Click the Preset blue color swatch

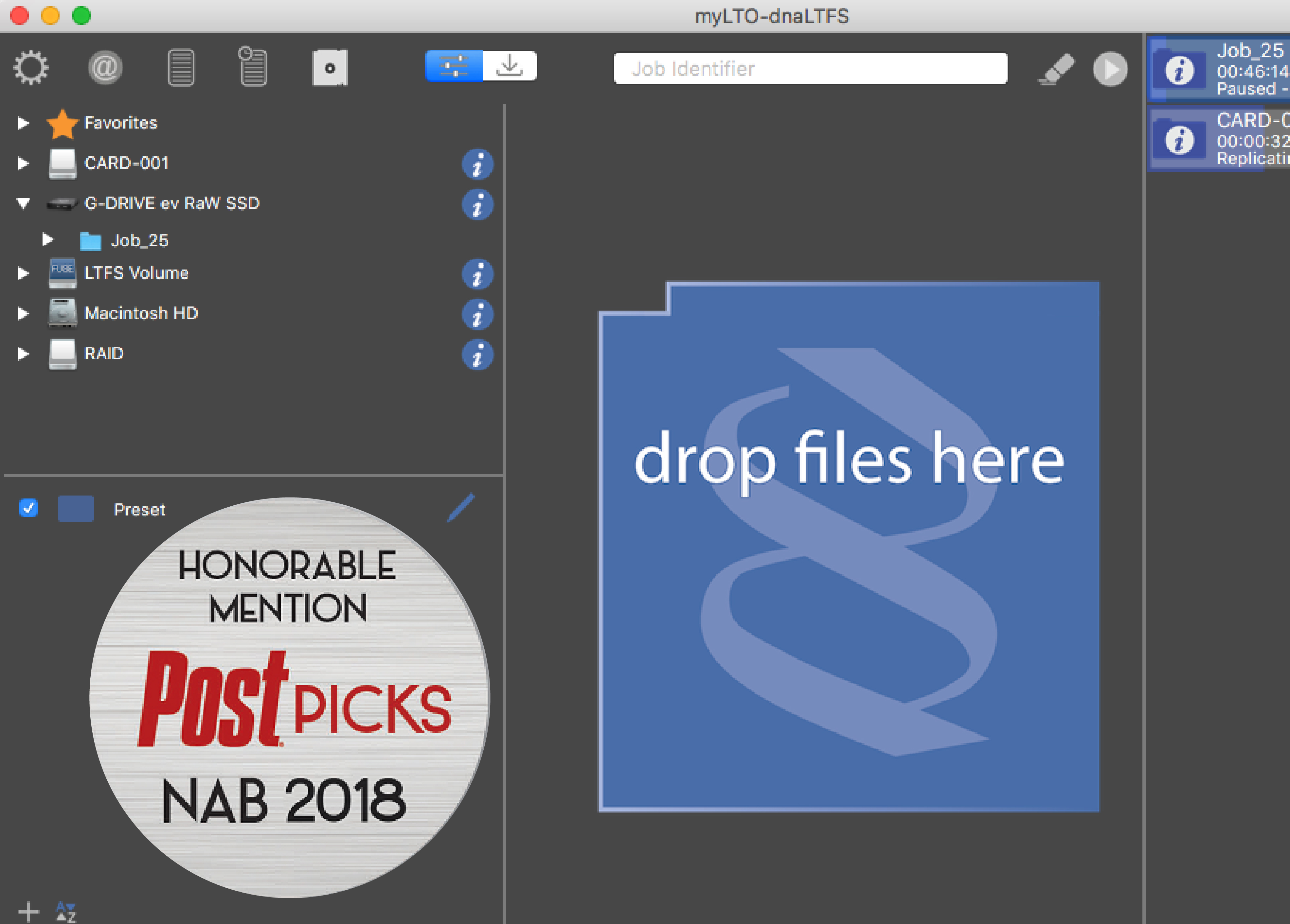[76, 508]
